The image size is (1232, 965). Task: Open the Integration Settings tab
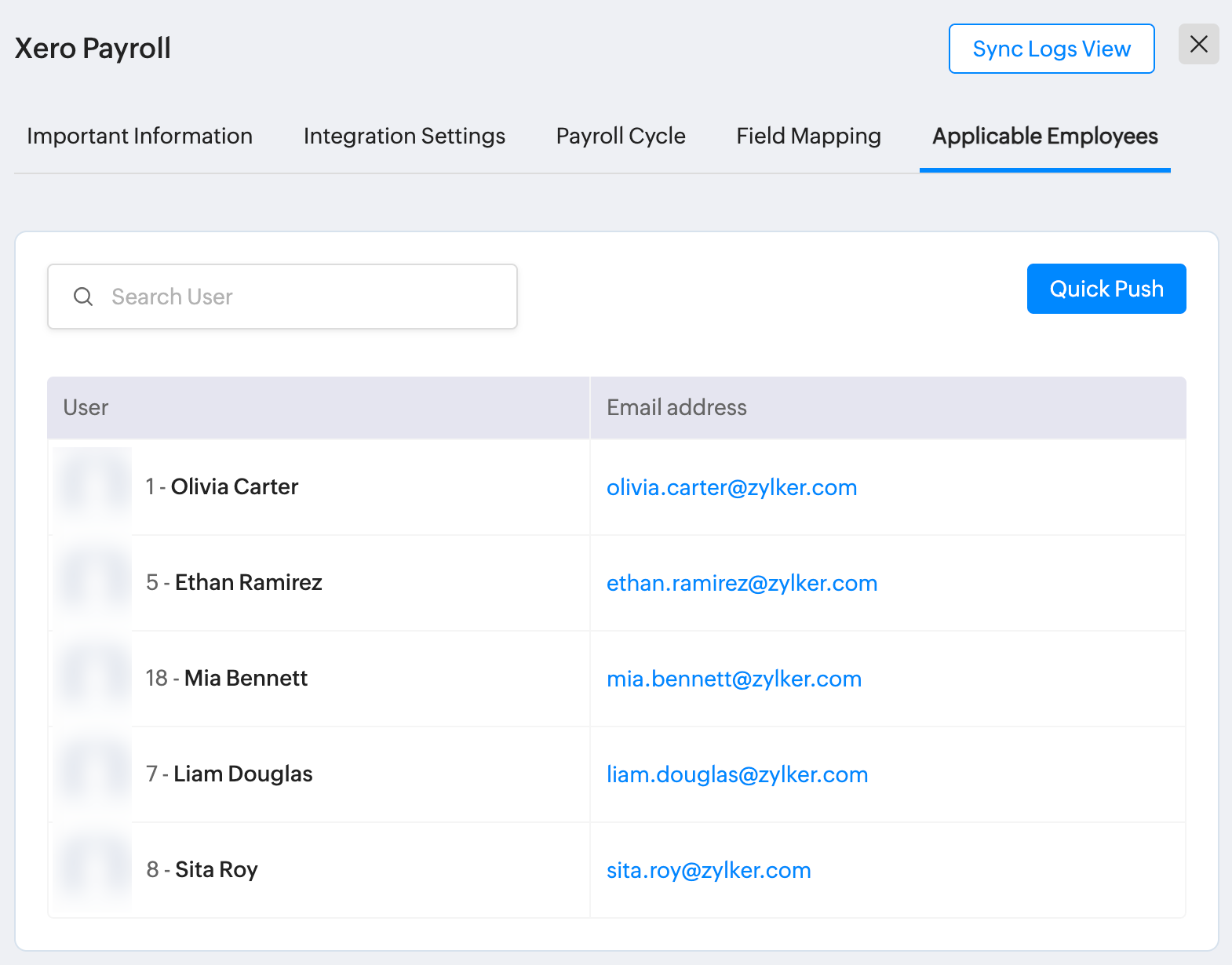[404, 136]
